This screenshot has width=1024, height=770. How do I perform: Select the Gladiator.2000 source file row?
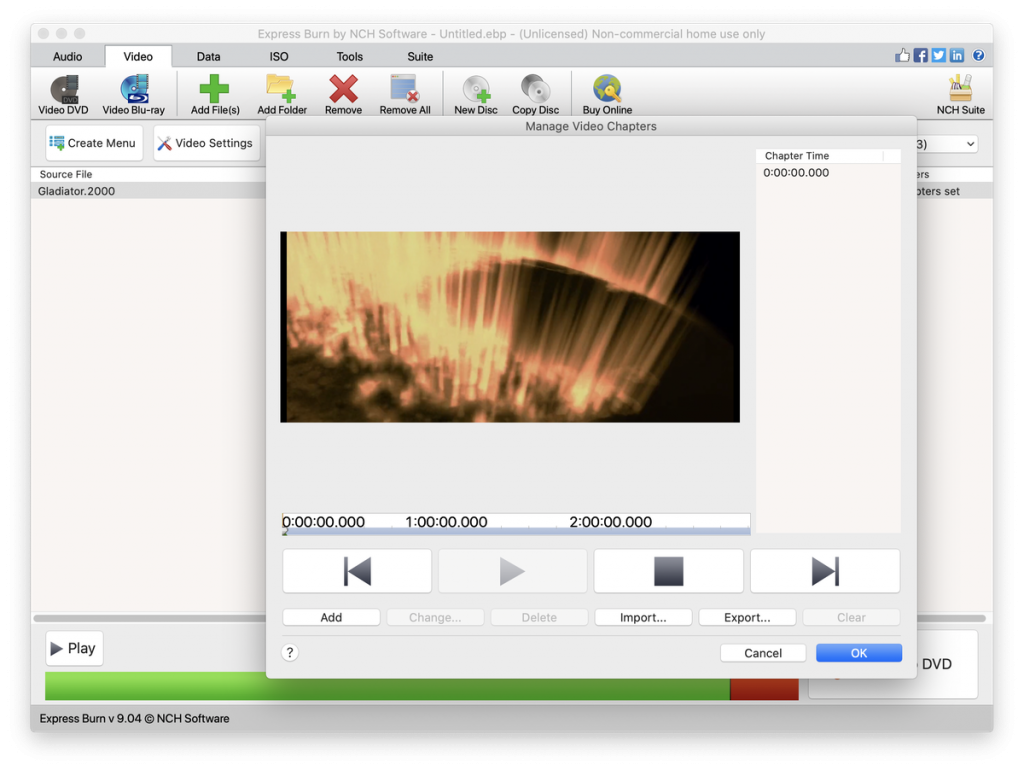coord(149,191)
